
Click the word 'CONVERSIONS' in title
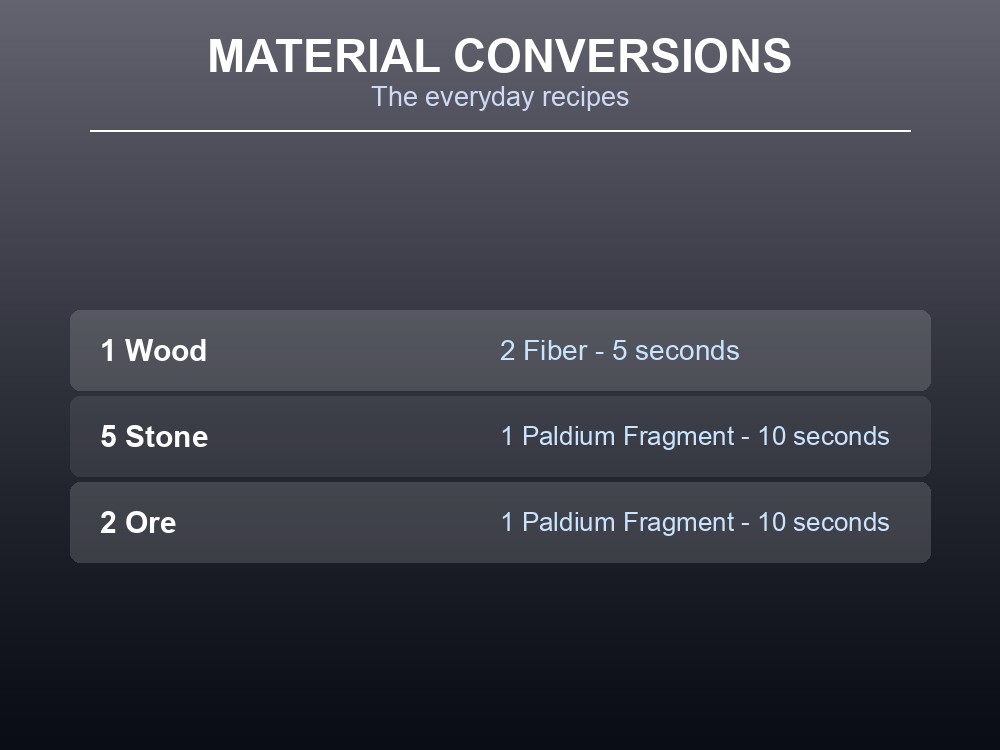pos(622,56)
